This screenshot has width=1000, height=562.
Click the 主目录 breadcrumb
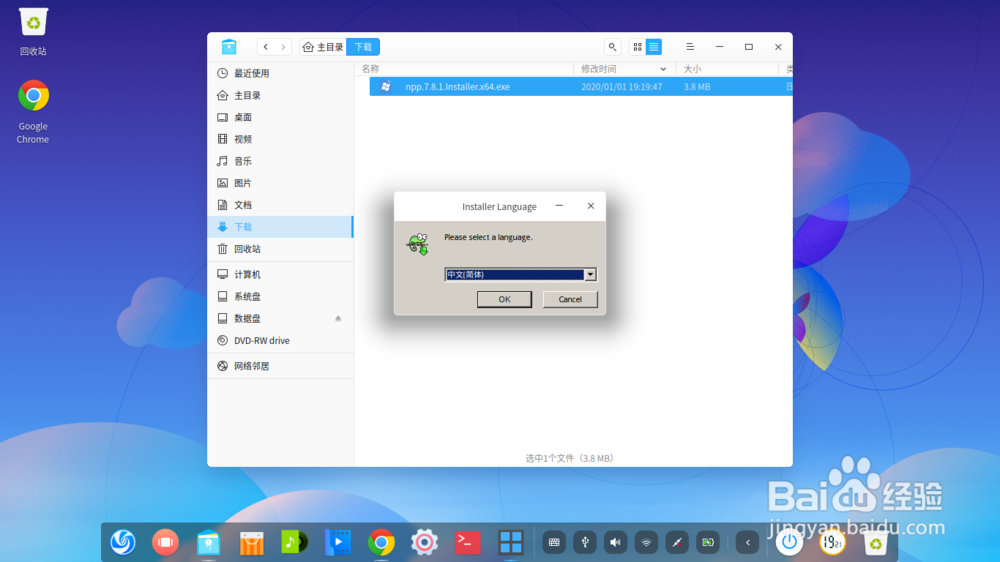[323, 47]
